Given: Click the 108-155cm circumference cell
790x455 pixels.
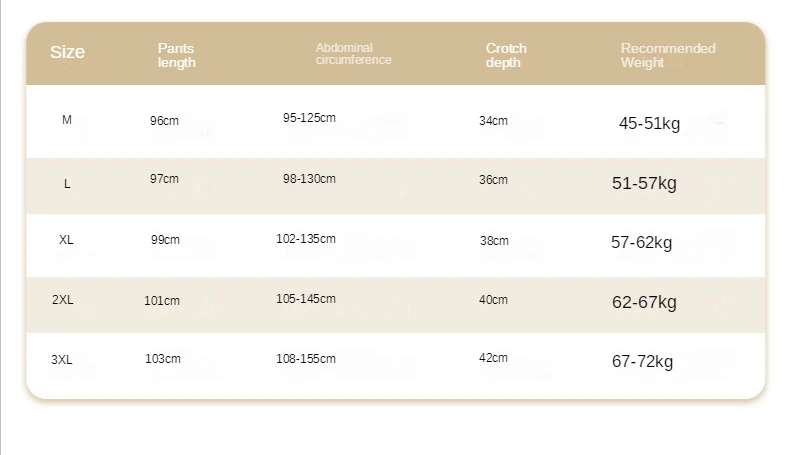Looking at the screenshot, I should coord(306,359).
